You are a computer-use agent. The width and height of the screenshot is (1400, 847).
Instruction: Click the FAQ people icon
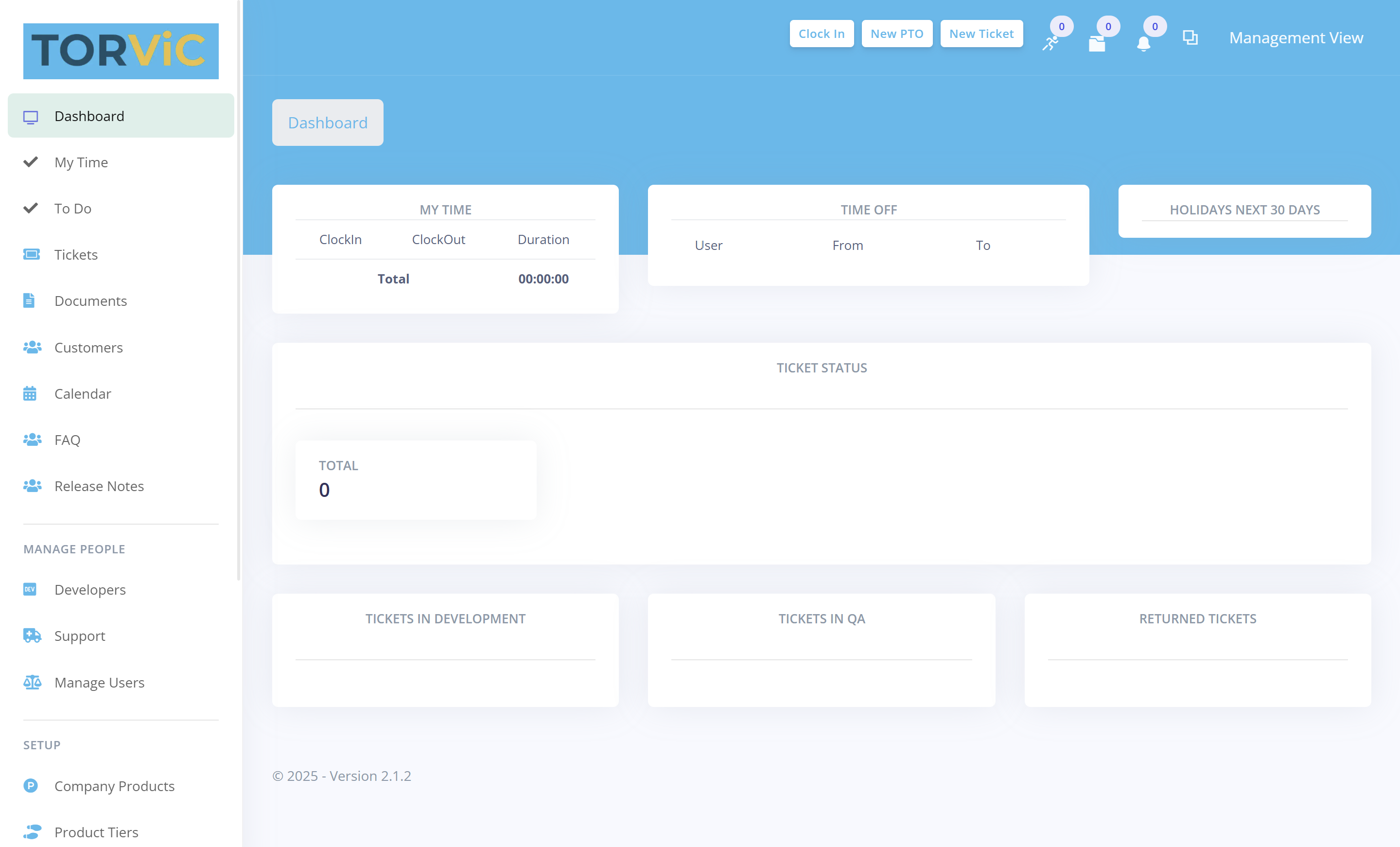coord(32,440)
